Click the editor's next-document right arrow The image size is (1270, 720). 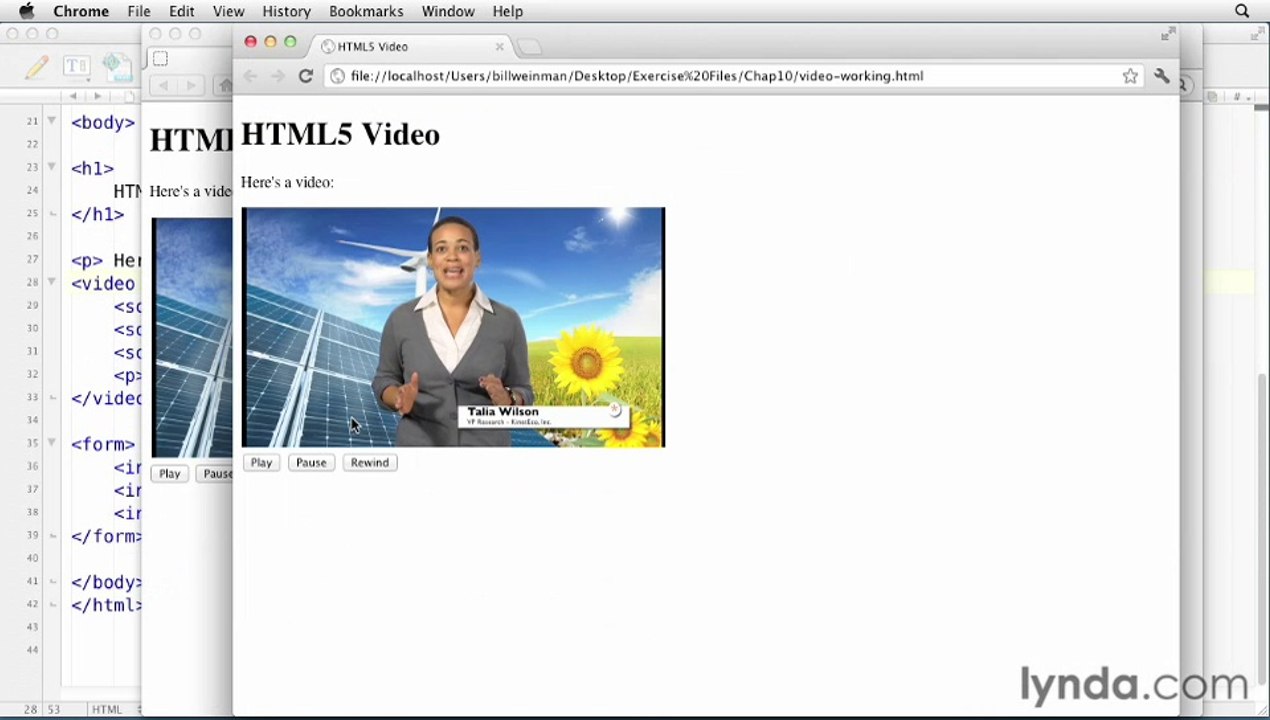click(x=97, y=97)
